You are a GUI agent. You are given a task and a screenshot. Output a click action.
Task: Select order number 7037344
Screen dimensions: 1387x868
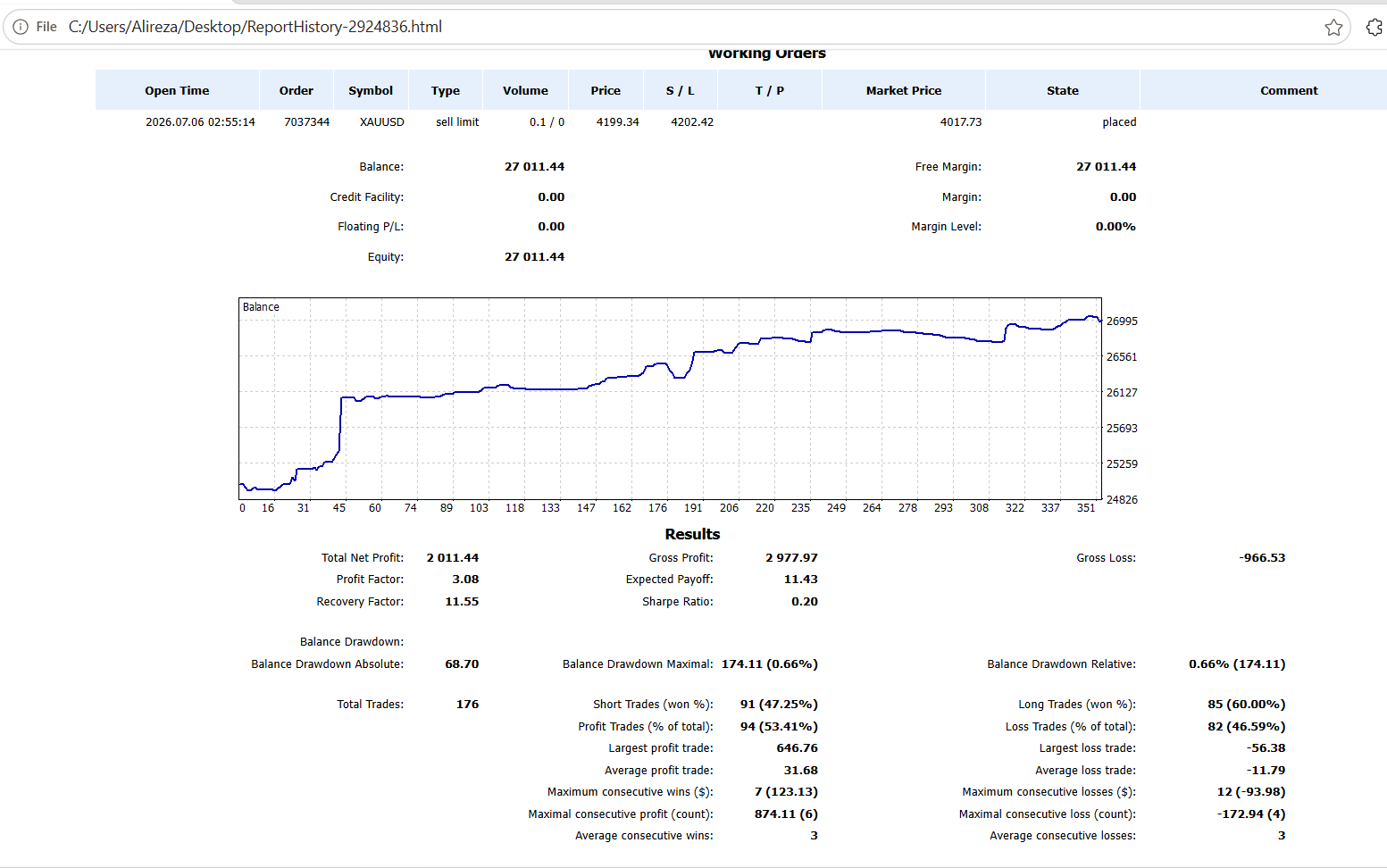pyautogui.click(x=307, y=122)
